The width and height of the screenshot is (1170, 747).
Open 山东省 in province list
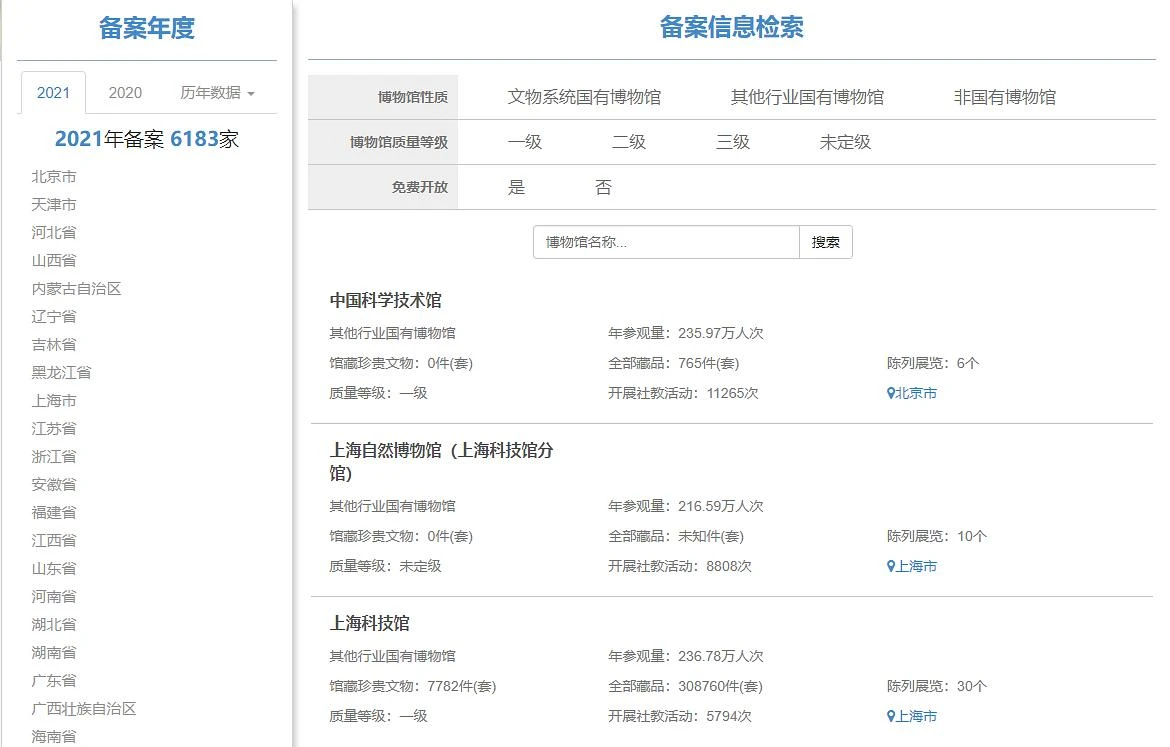pyautogui.click(x=54, y=569)
